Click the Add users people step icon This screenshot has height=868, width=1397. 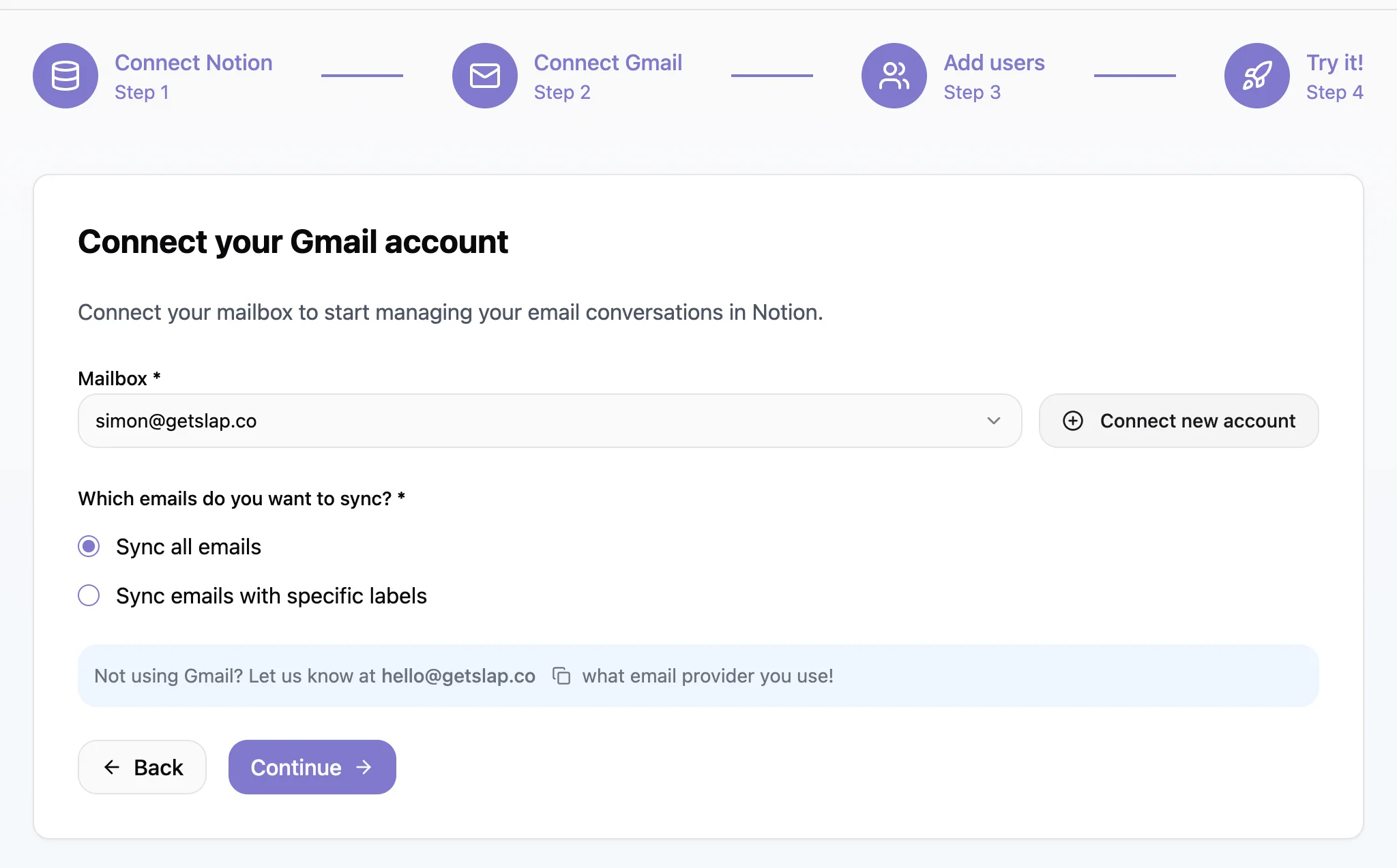point(894,76)
